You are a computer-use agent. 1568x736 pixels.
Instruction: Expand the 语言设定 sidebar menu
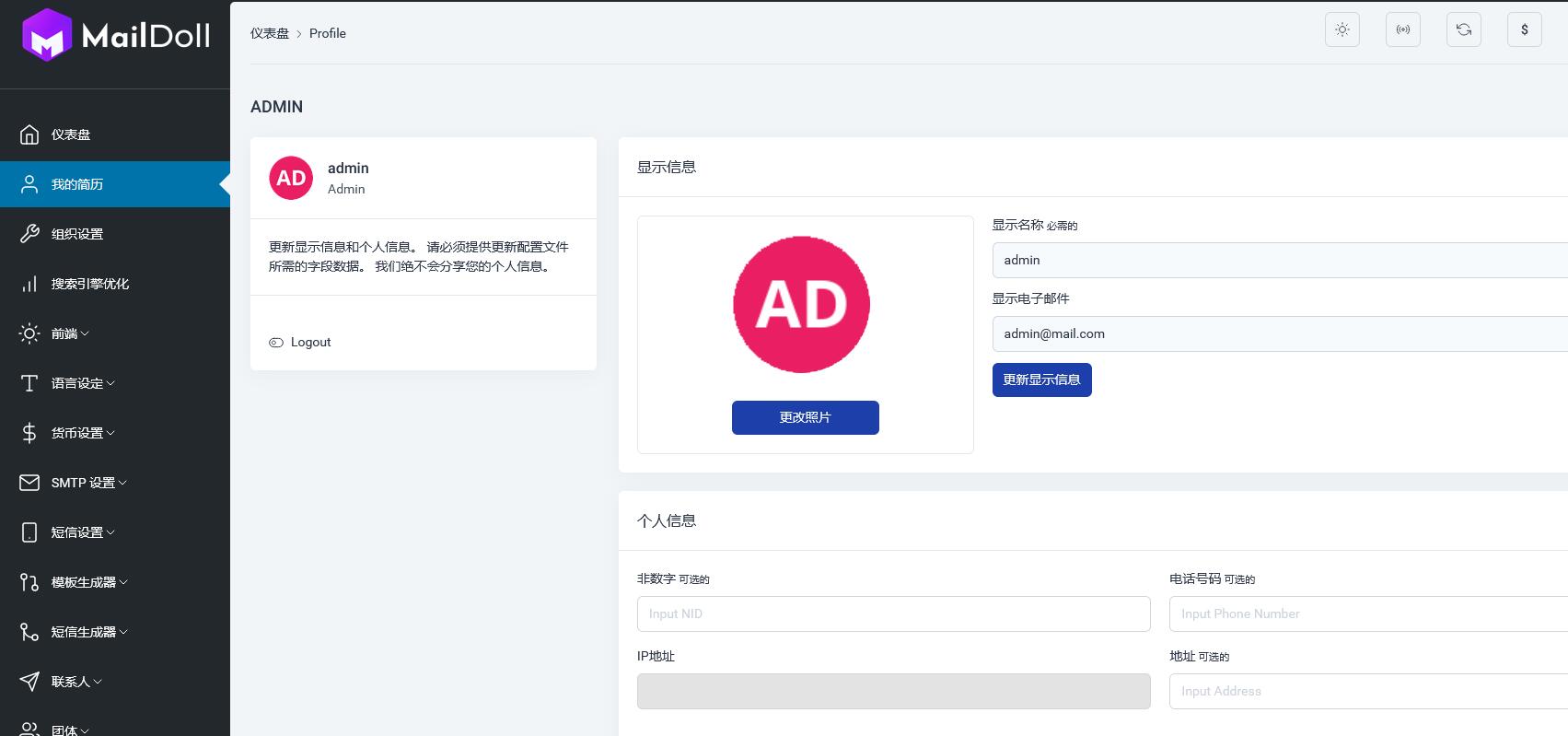pyautogui.click(x=82, y=383)
